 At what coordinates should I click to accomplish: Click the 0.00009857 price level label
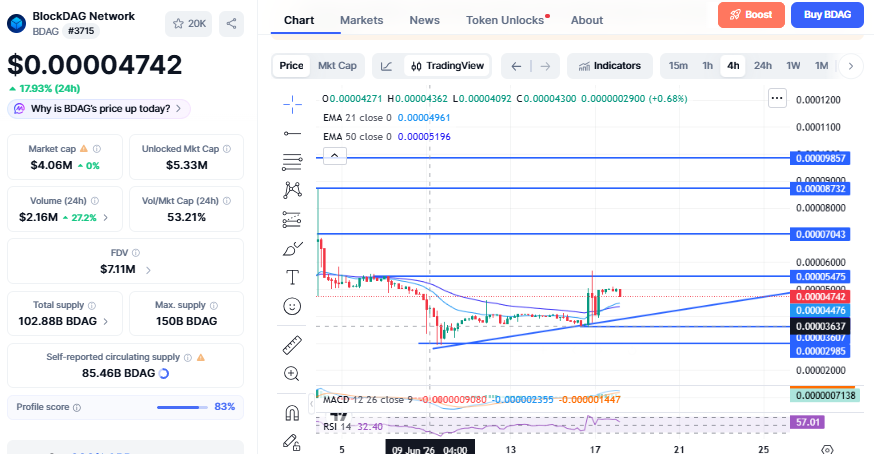820,158
